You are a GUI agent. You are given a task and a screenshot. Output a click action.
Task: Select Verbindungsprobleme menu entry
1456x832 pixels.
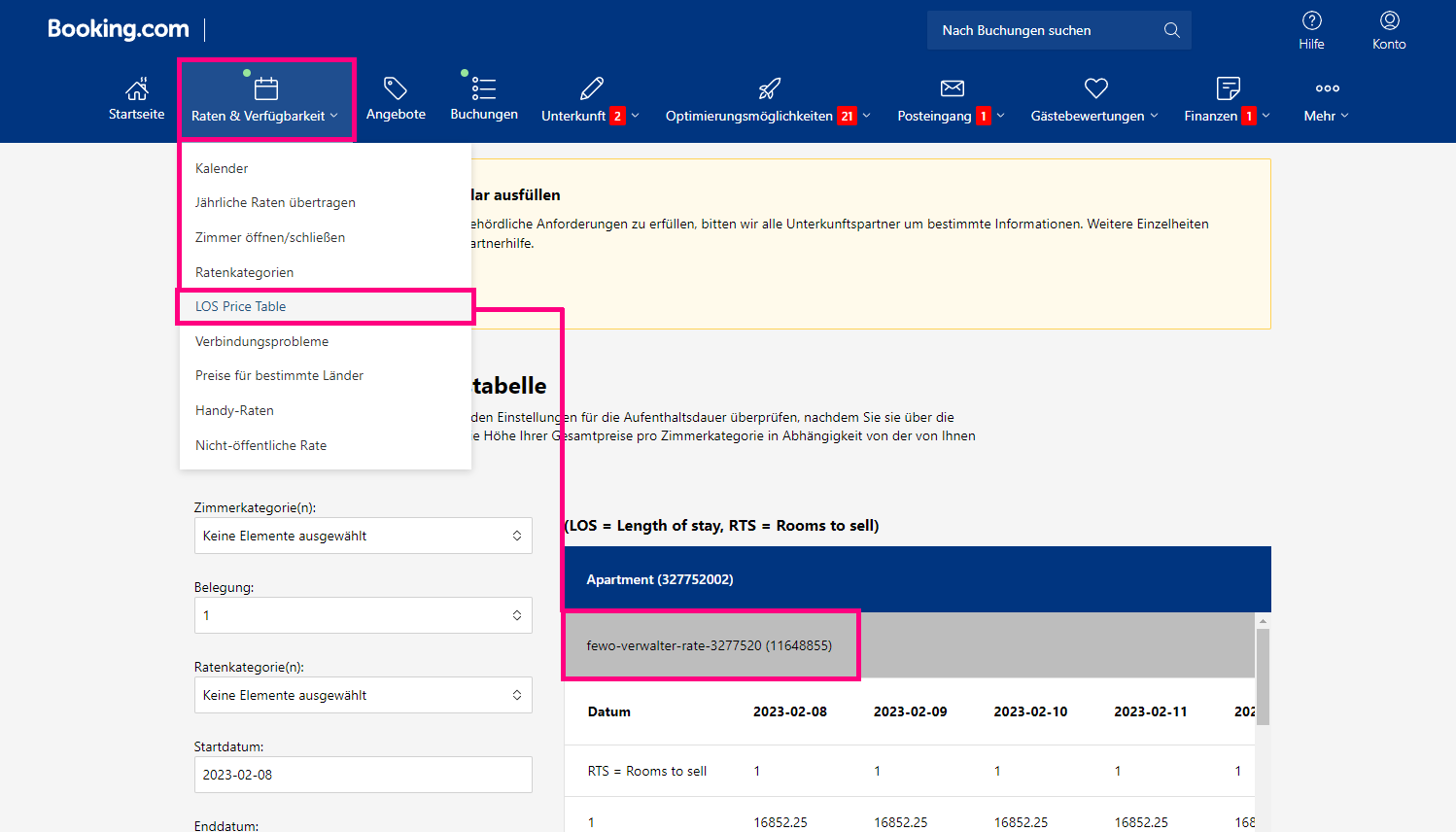(x=261, y=341)
